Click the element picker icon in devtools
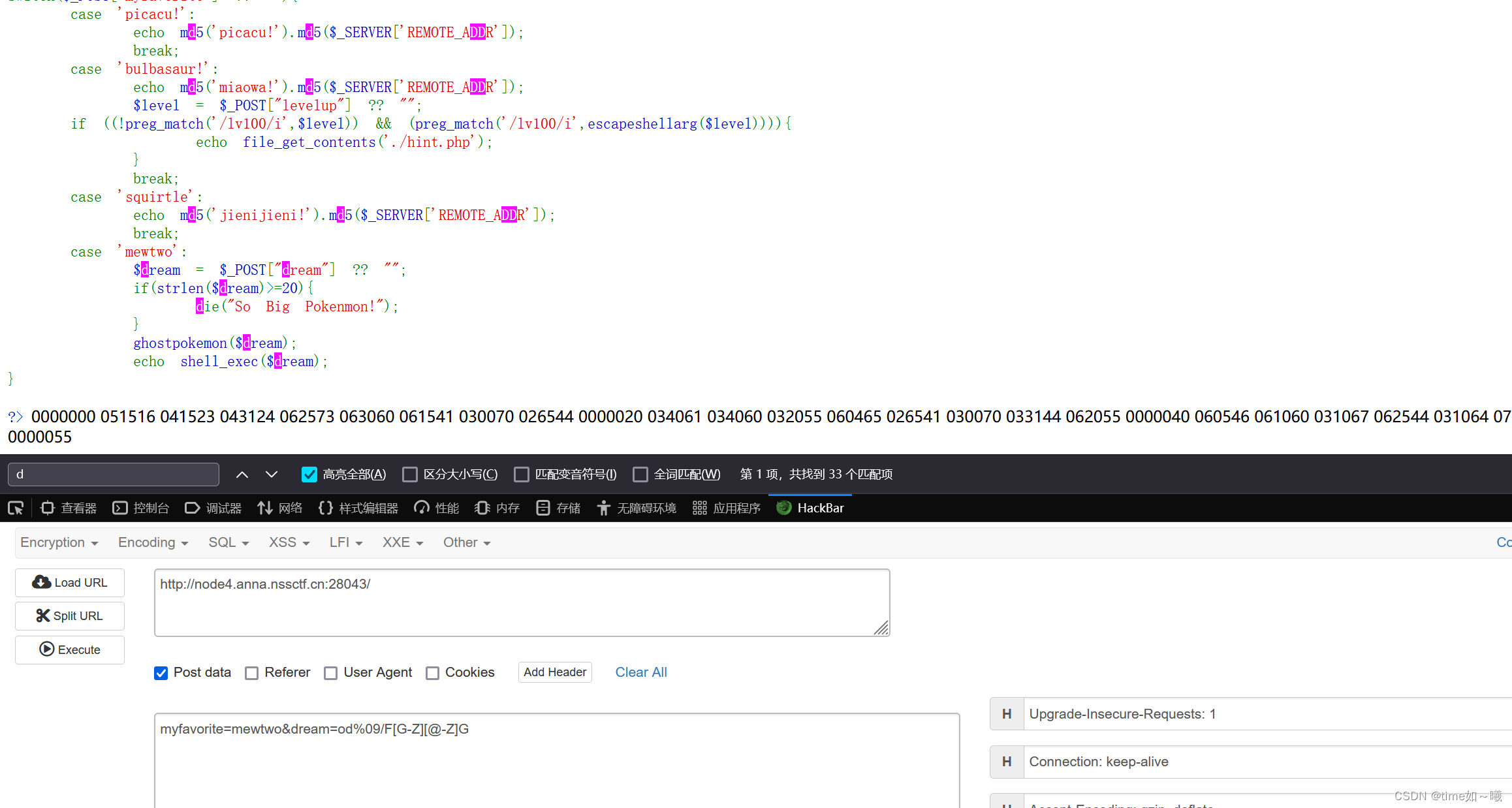 pos(16,508)
